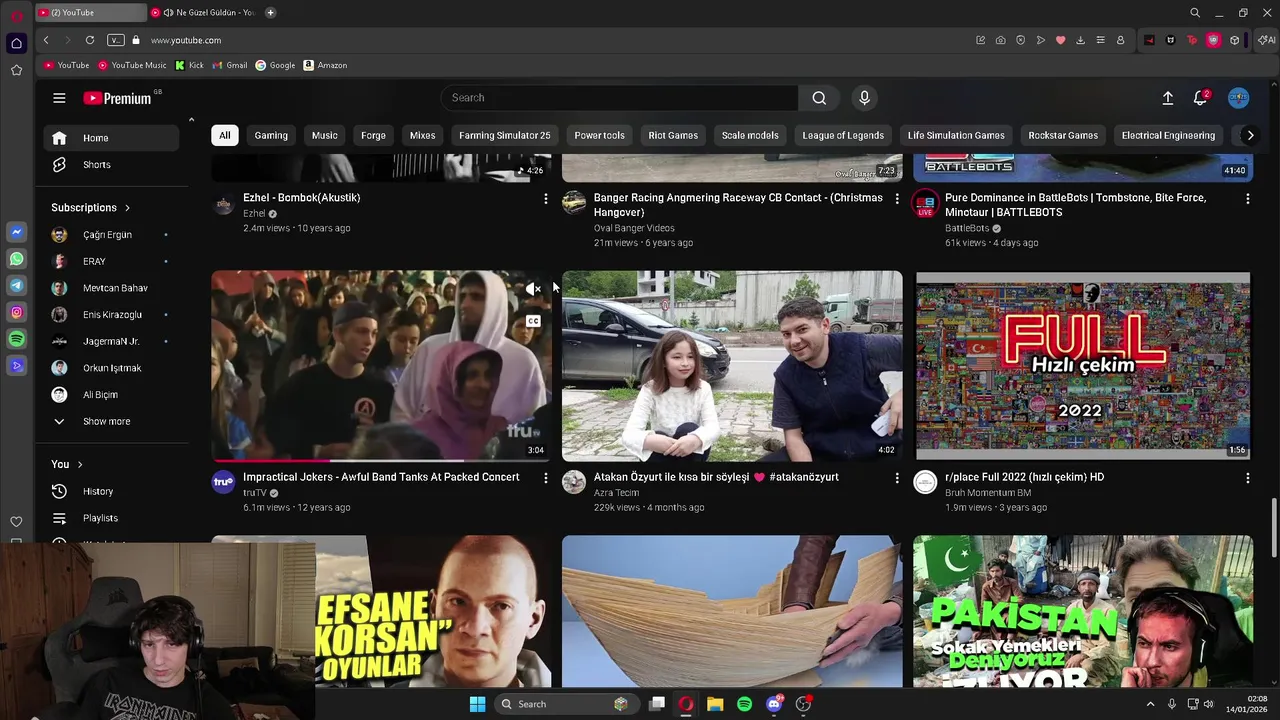Click the Opera sidebar home icon
Viewport: 1280px width, 720px height.
tap(16, 43)
